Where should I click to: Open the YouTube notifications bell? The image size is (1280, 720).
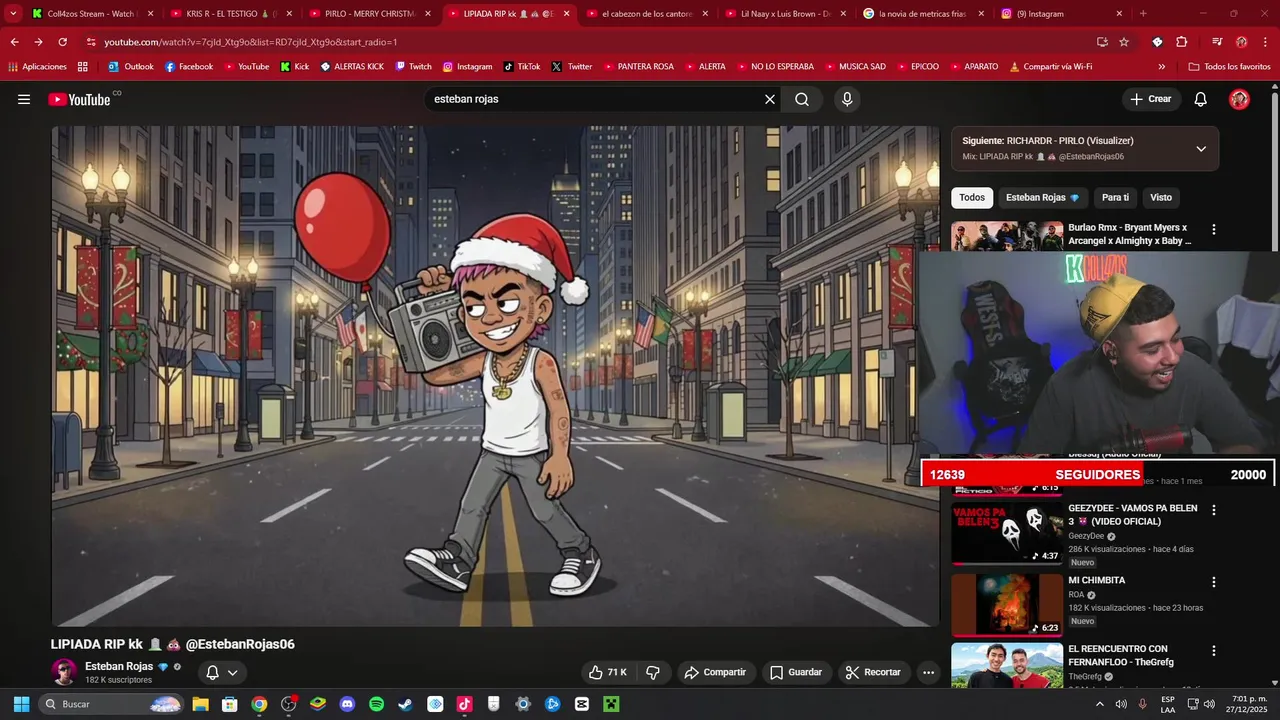1201,99
